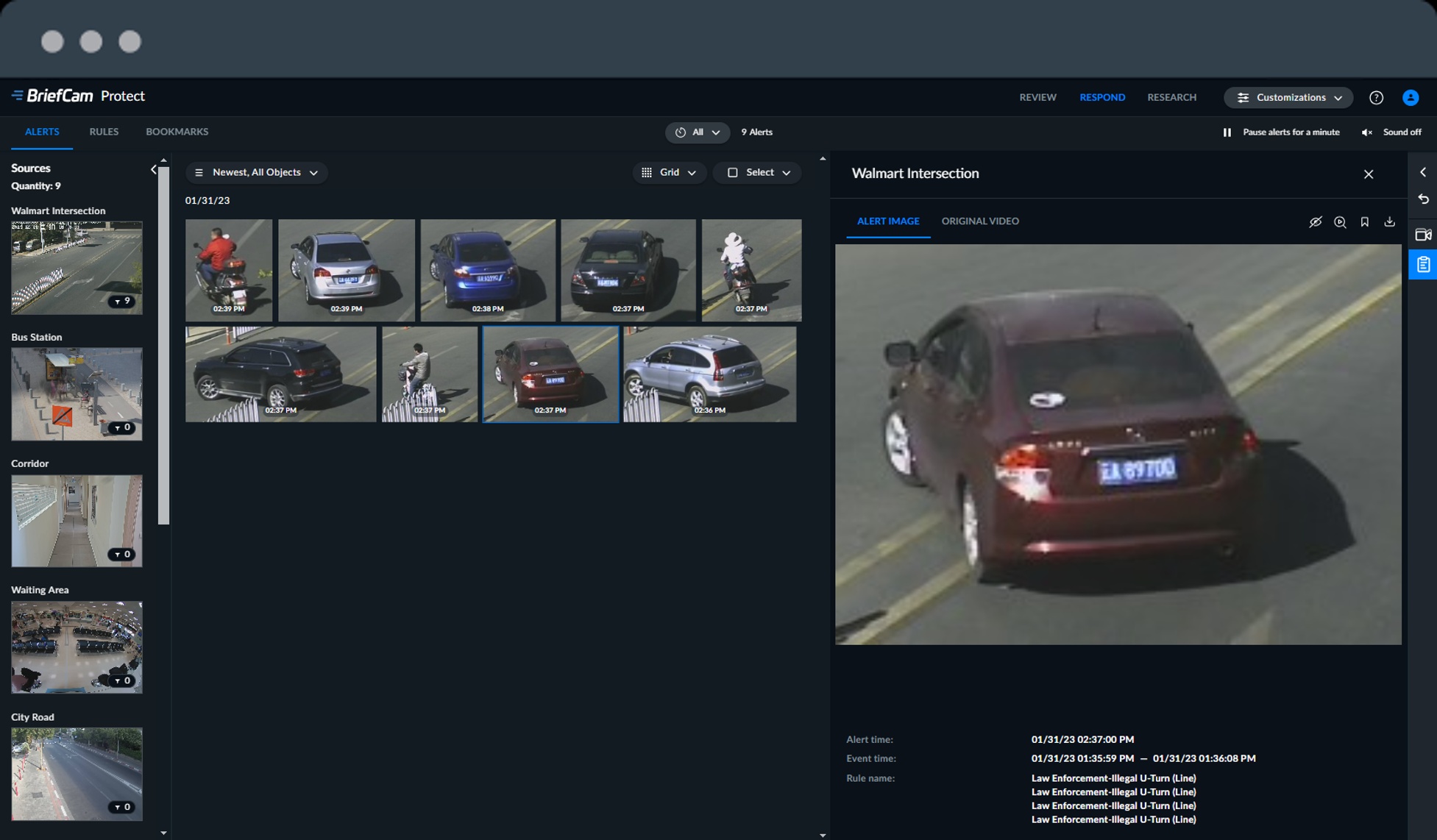Click the zoom magnifier icon above alert image
The width and height of the screenshot is (1437, 840).
coord(1340,221)
